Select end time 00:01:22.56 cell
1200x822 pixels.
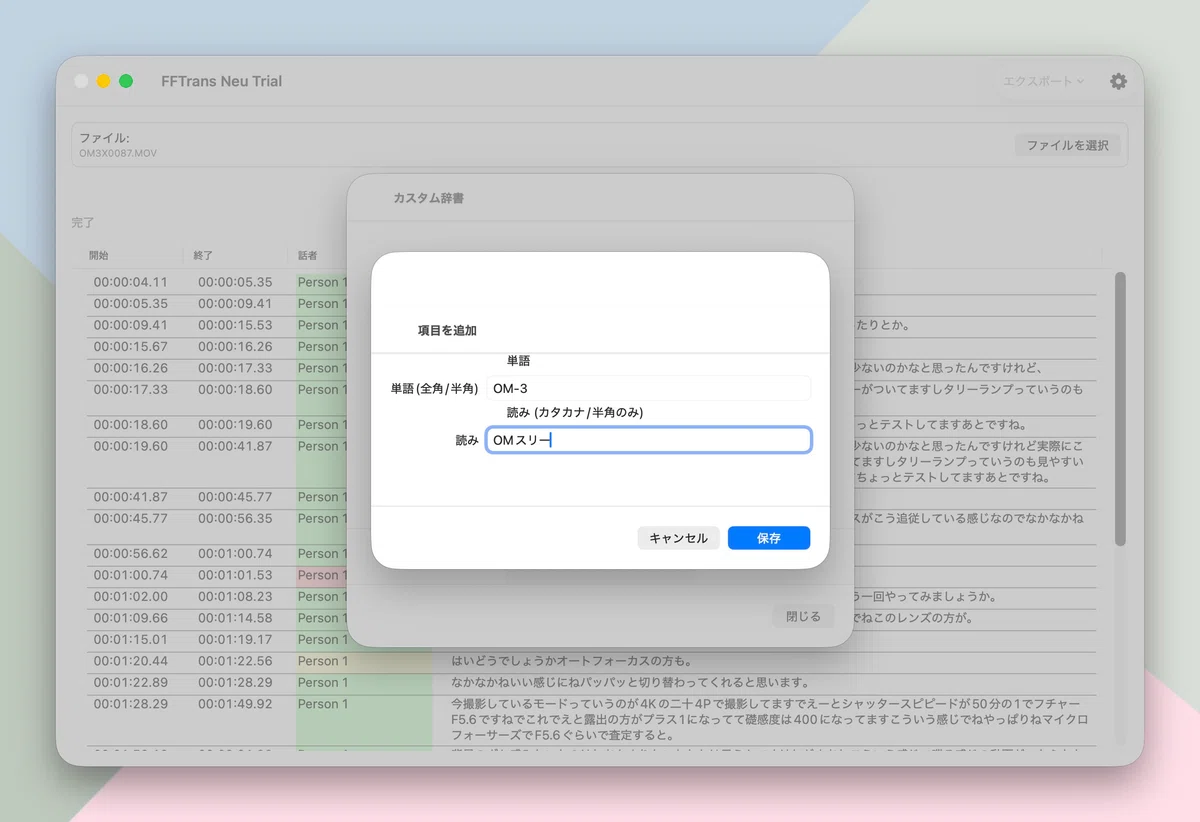coord(235,661)
